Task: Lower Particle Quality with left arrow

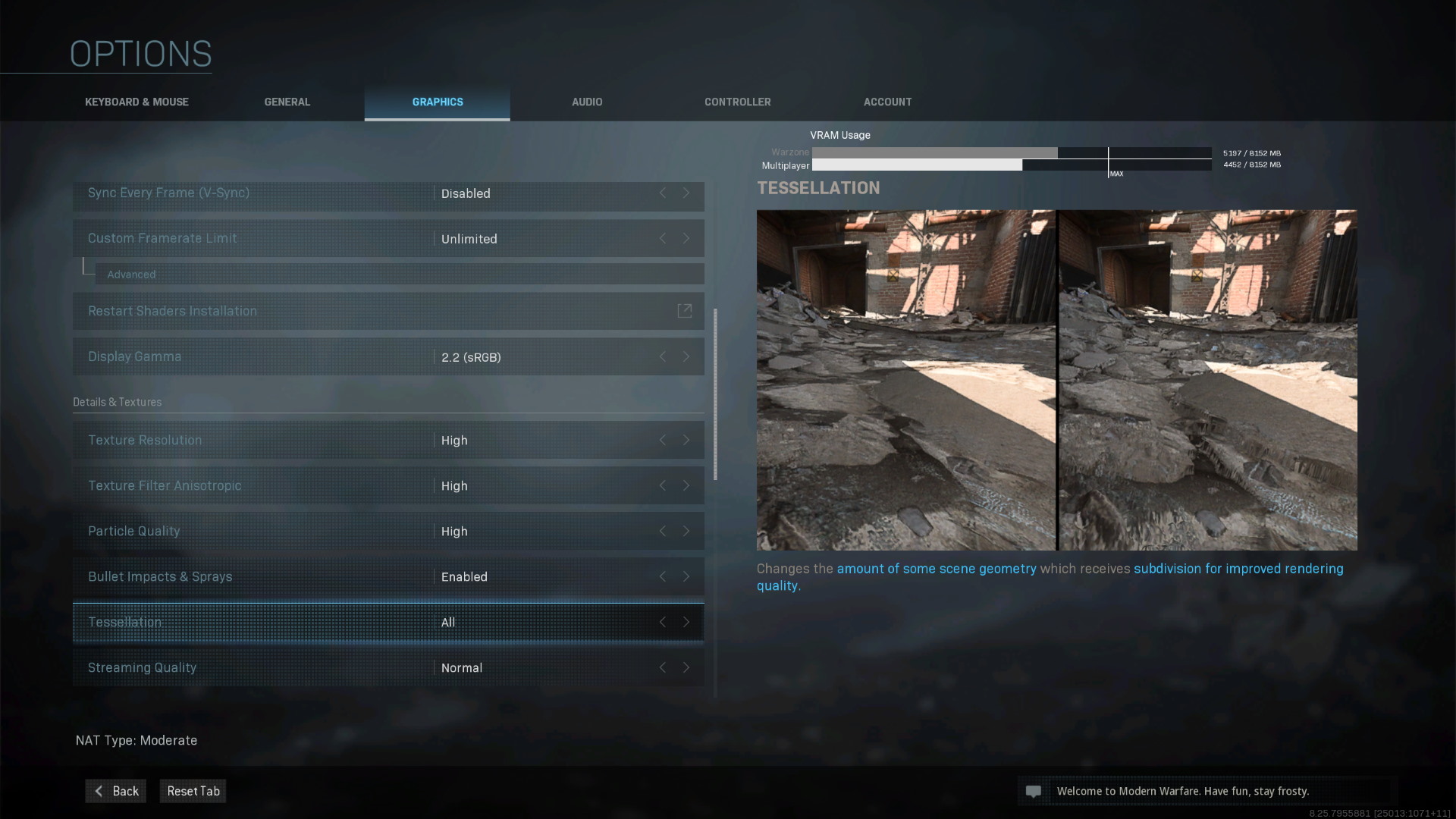Action: (663, 531)
